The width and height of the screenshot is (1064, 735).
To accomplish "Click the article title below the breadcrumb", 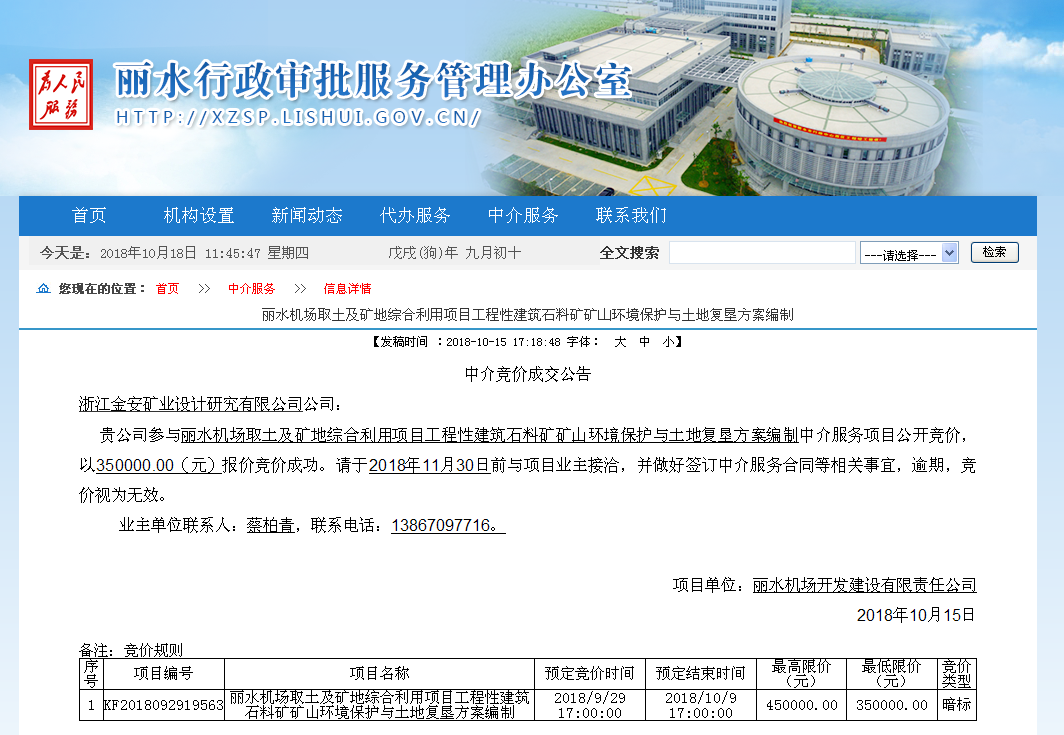I will pyautogui.click(x=527, y=315).
